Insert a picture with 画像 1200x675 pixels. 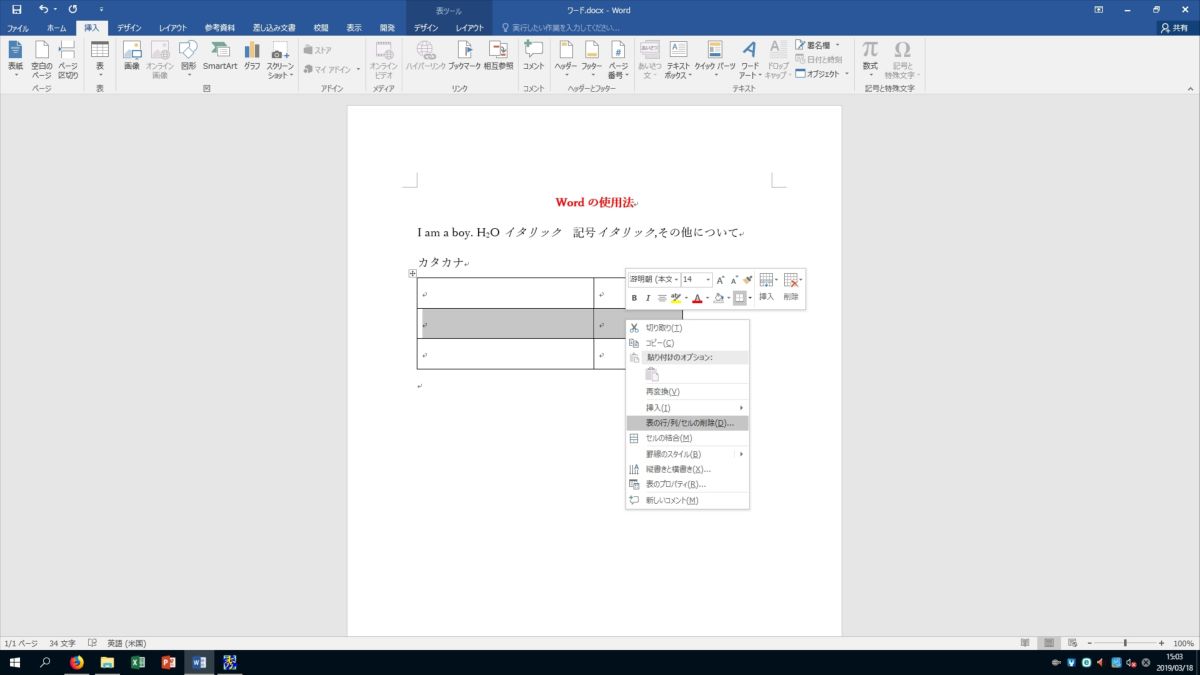click(x=132, y=56)
